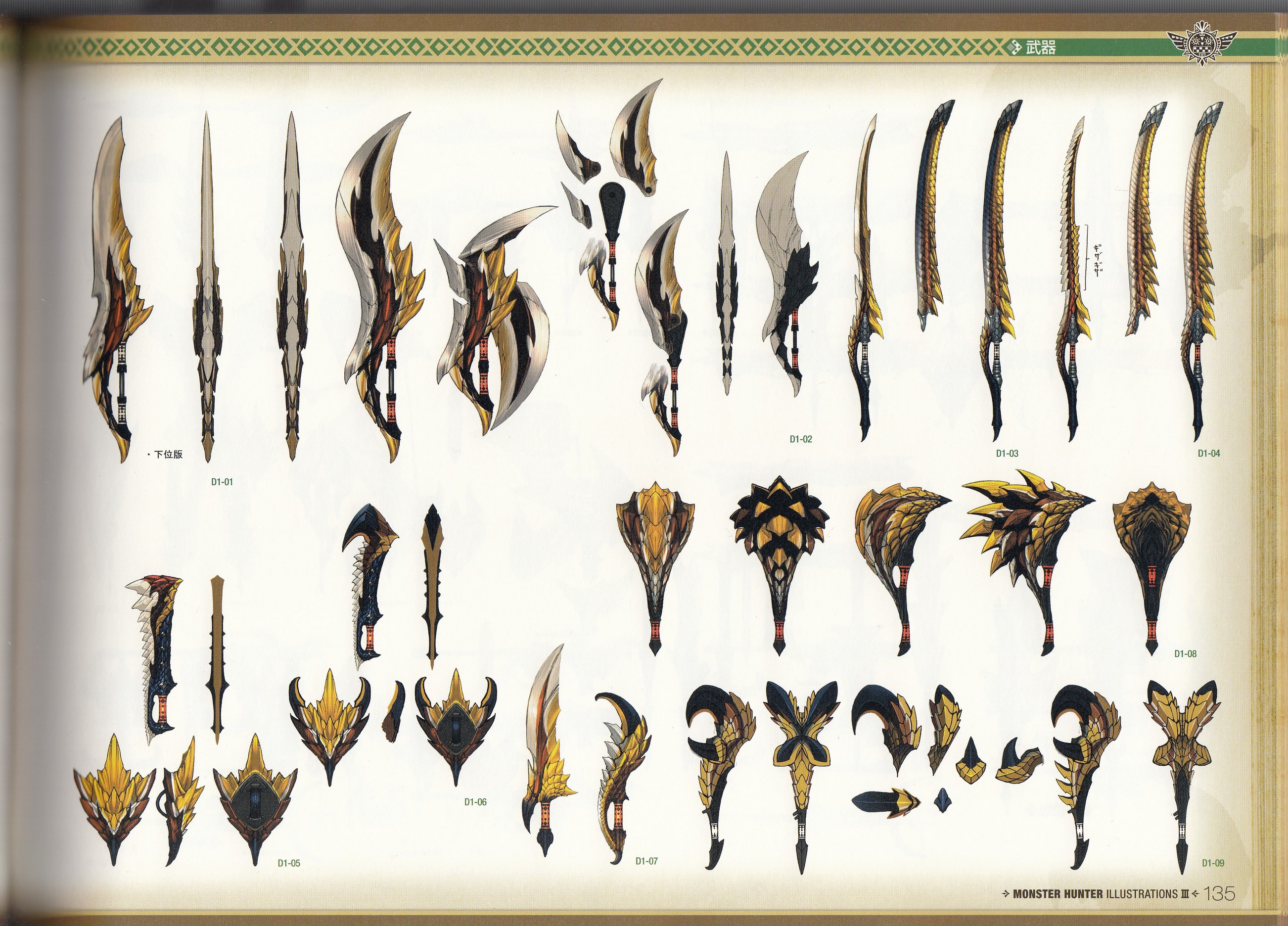The image size is (1288, 926).
Task: Select the D1-02 caption label
Action: coord(800,439)
